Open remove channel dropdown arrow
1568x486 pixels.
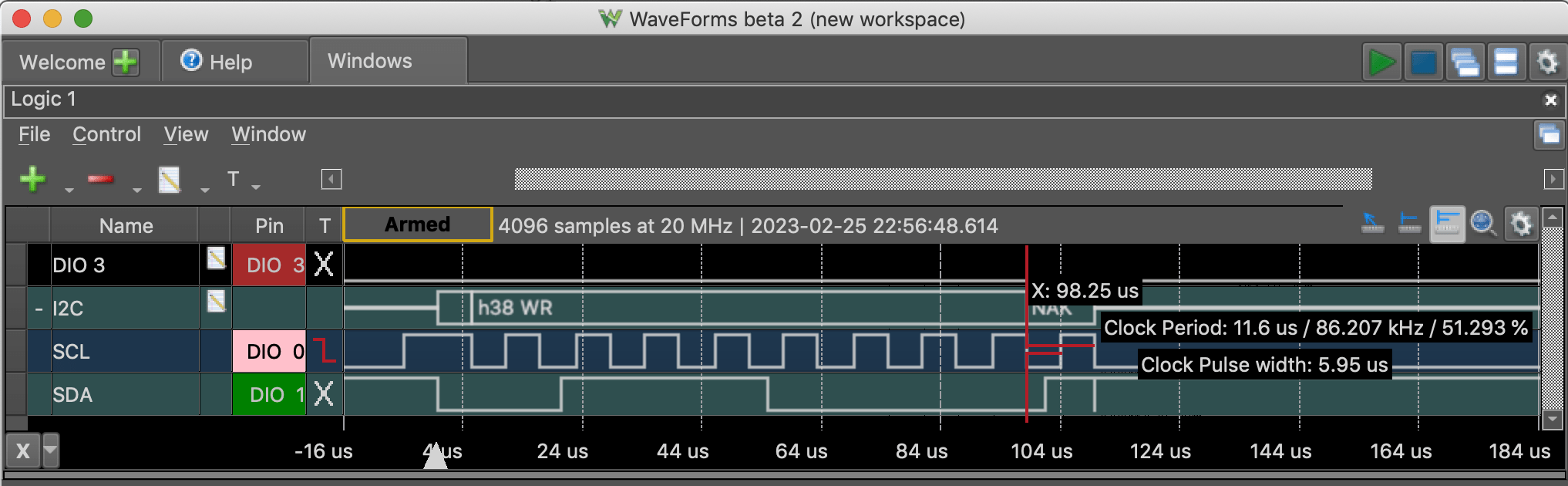[136, 188]
